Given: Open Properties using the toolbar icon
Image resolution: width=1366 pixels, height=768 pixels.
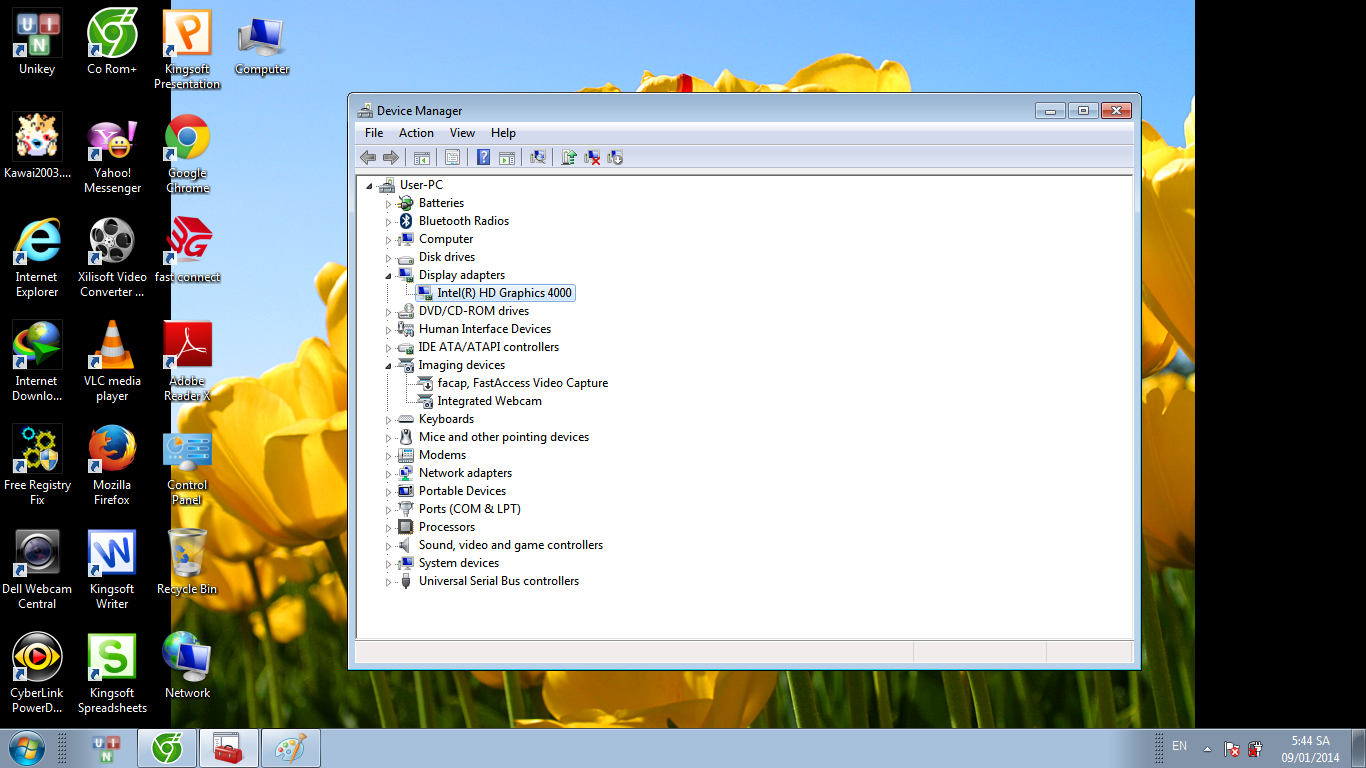Looking at the screenshot, I should pos(452,157).
